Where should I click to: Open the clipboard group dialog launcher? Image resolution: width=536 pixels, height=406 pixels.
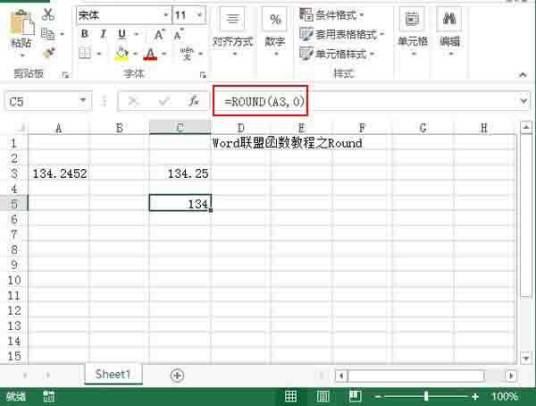tap(65, 75)
